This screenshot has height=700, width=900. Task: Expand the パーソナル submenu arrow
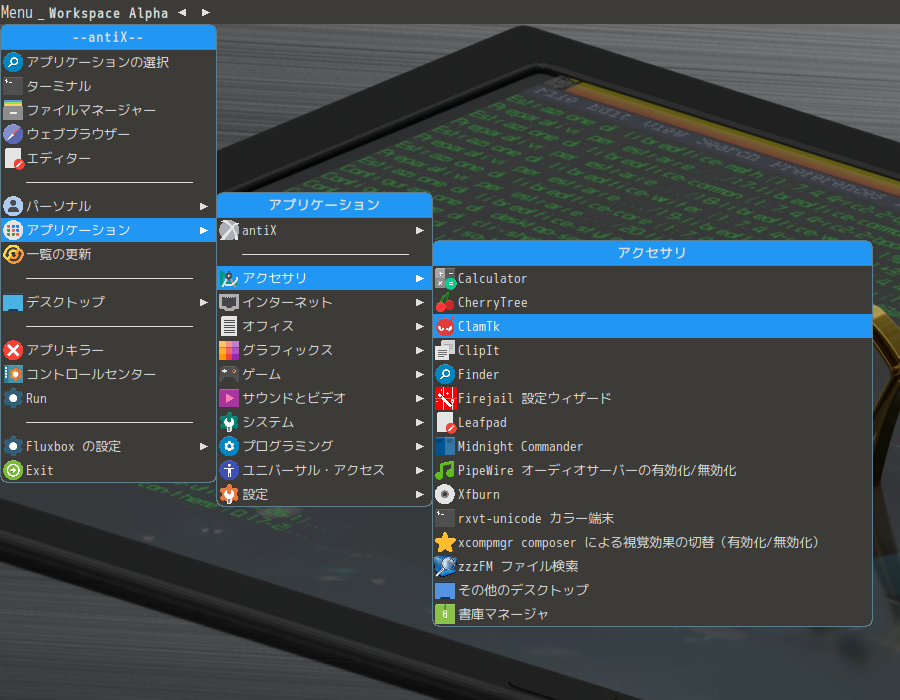[204, 206]
